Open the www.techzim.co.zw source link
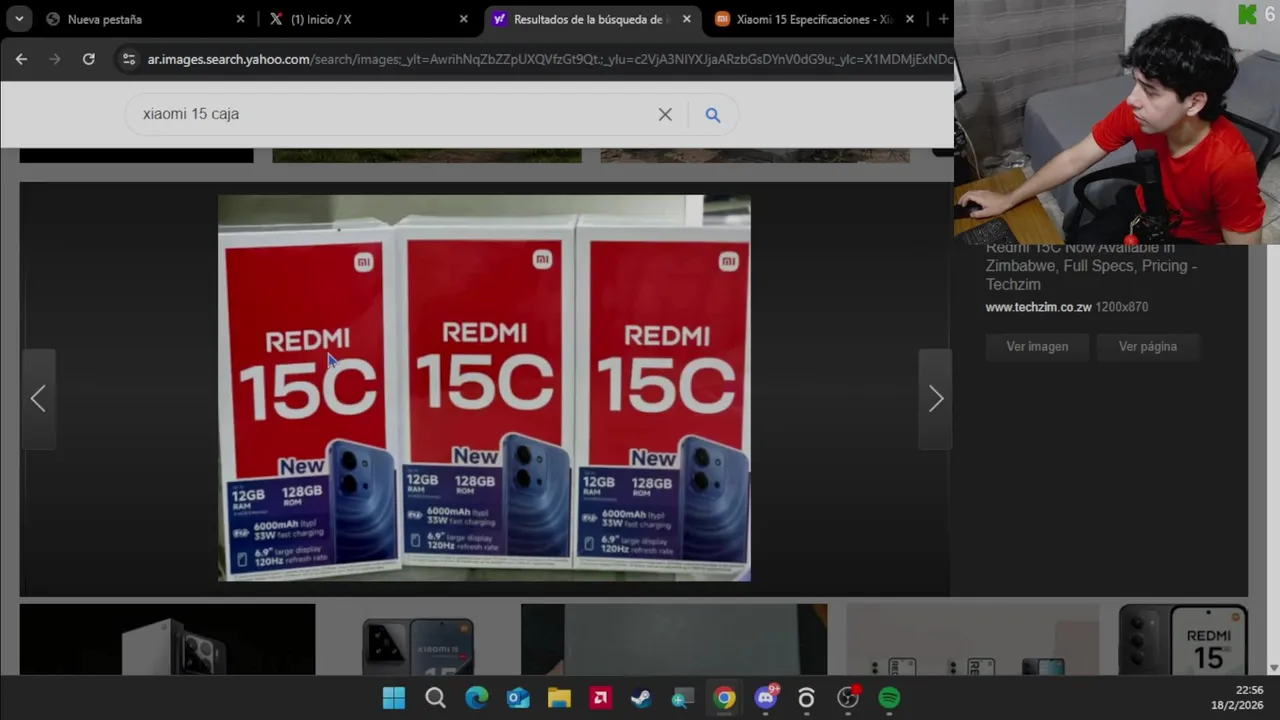This screenshot has width=1280, height=720. 1038,307
